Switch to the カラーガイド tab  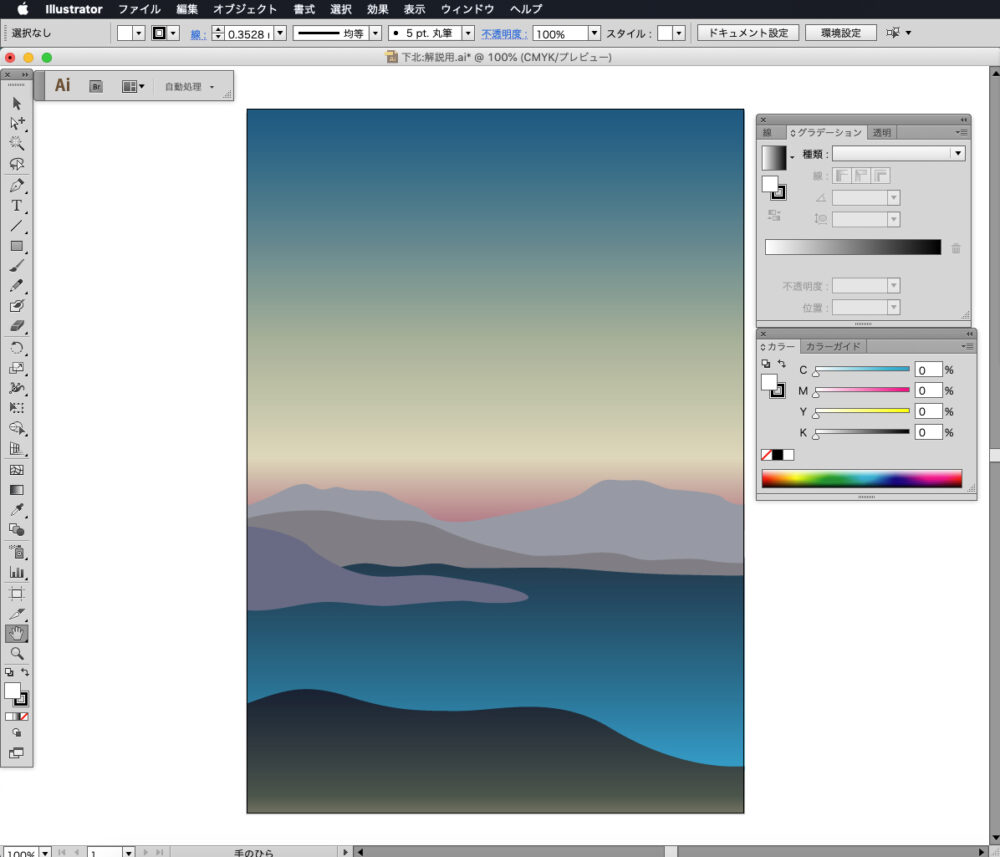coord(833,346)
